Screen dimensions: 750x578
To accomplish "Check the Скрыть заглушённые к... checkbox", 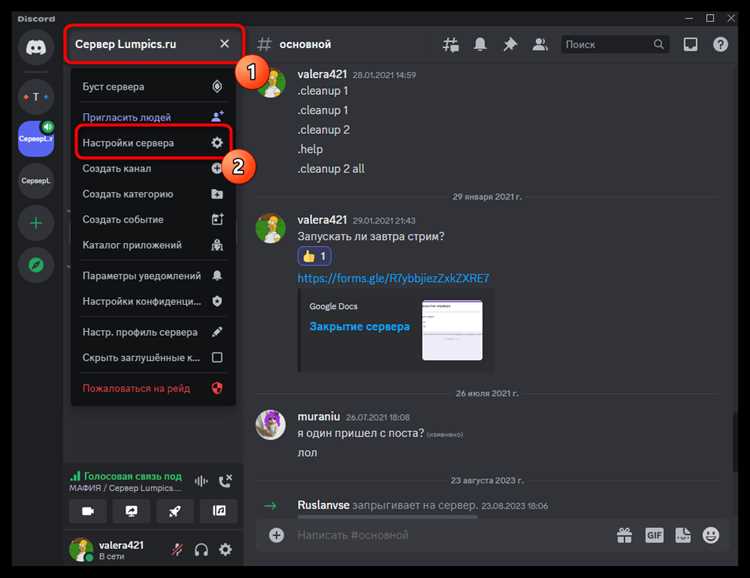I will tap(217, 357).
